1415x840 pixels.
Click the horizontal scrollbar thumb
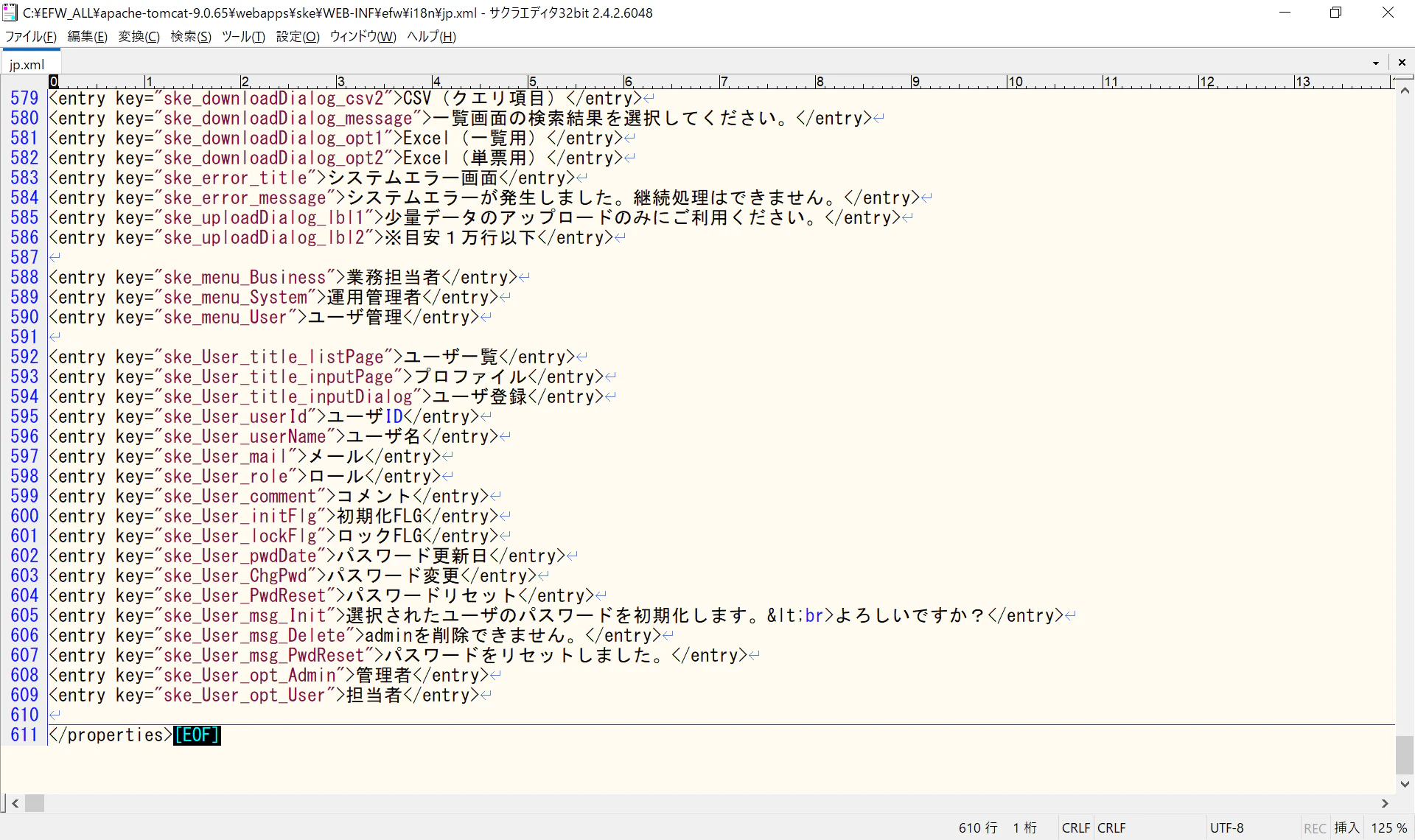(35, 803)
